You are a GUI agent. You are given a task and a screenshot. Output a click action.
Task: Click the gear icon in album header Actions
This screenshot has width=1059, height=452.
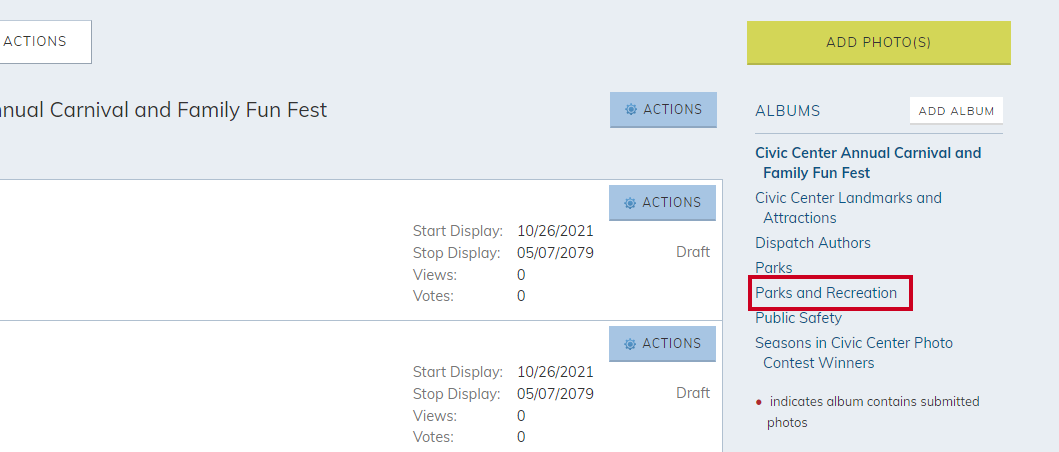point(631,109)
